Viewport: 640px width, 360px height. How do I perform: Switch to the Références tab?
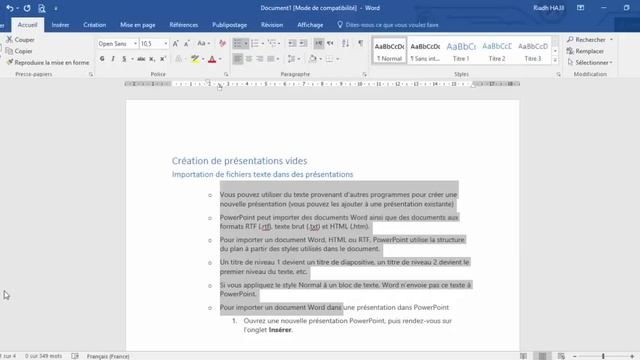pos(184,25)
